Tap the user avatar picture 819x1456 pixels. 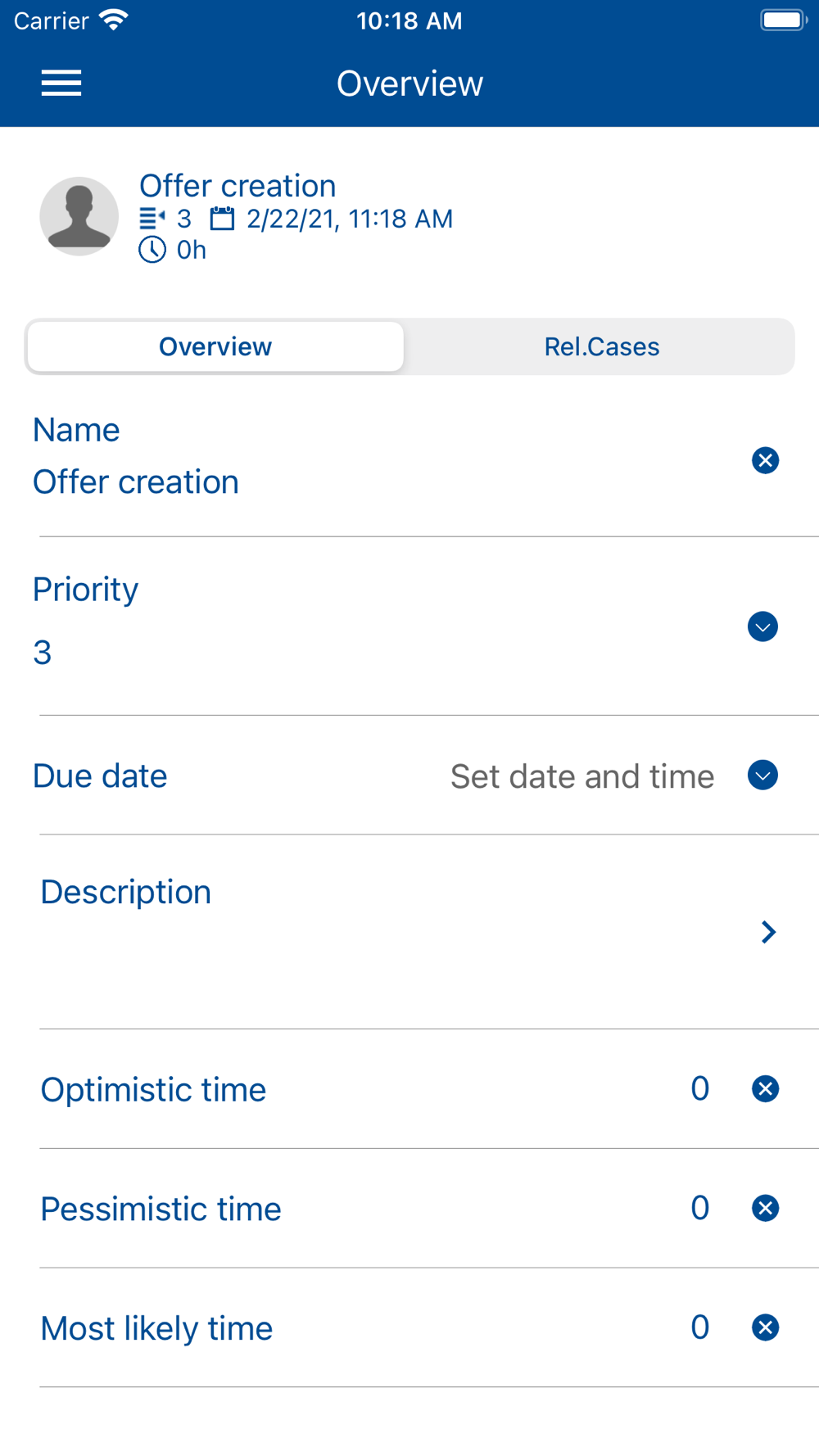click(x=79, y=216)
